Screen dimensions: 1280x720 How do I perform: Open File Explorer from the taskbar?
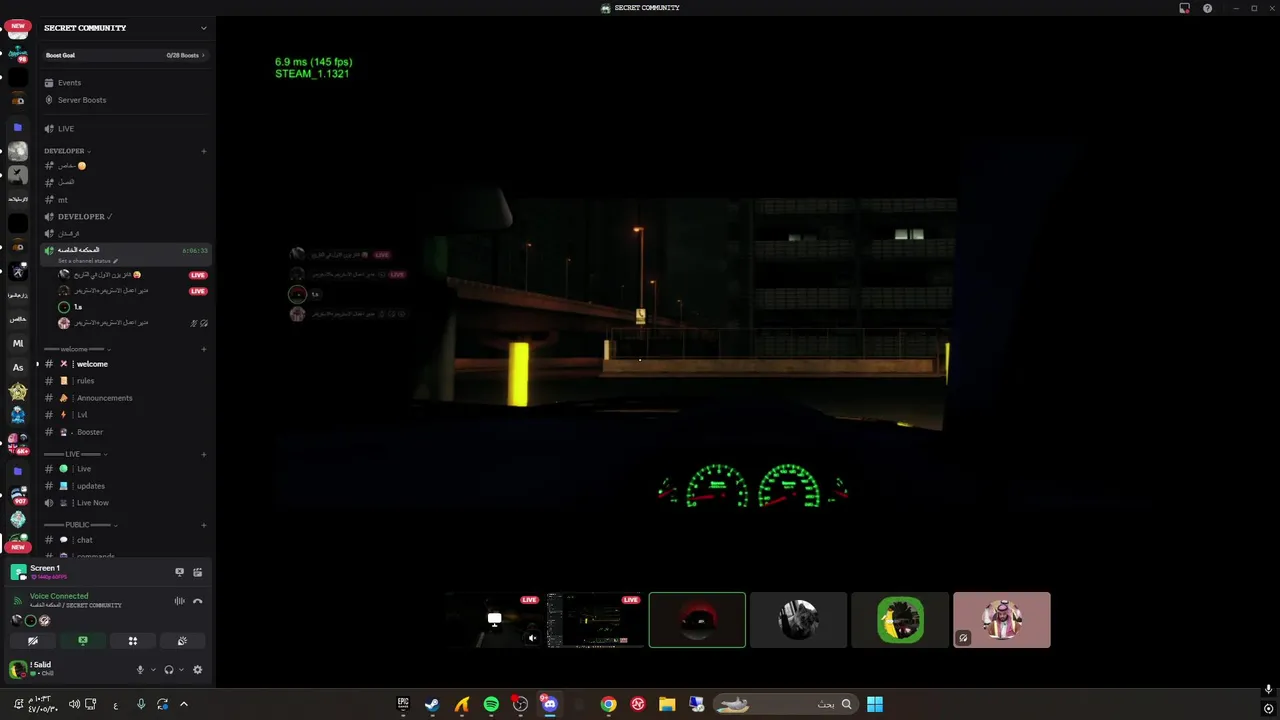tap(667, 704)
